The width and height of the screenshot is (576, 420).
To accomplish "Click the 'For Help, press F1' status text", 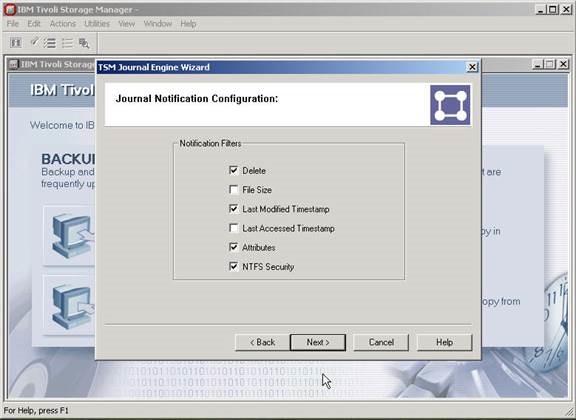I will [36, 410].
